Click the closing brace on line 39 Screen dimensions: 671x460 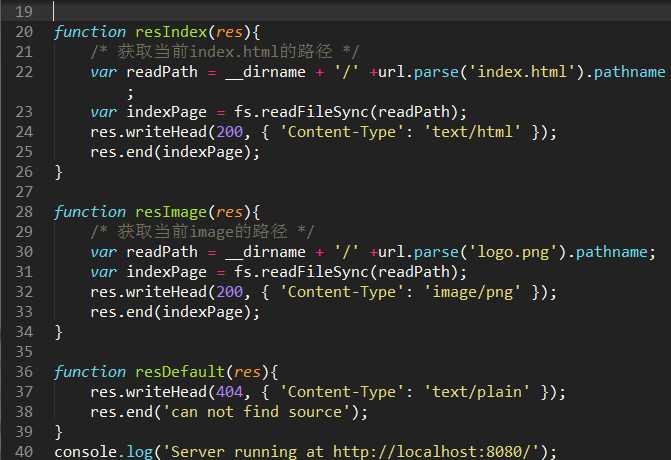(59, 432)
